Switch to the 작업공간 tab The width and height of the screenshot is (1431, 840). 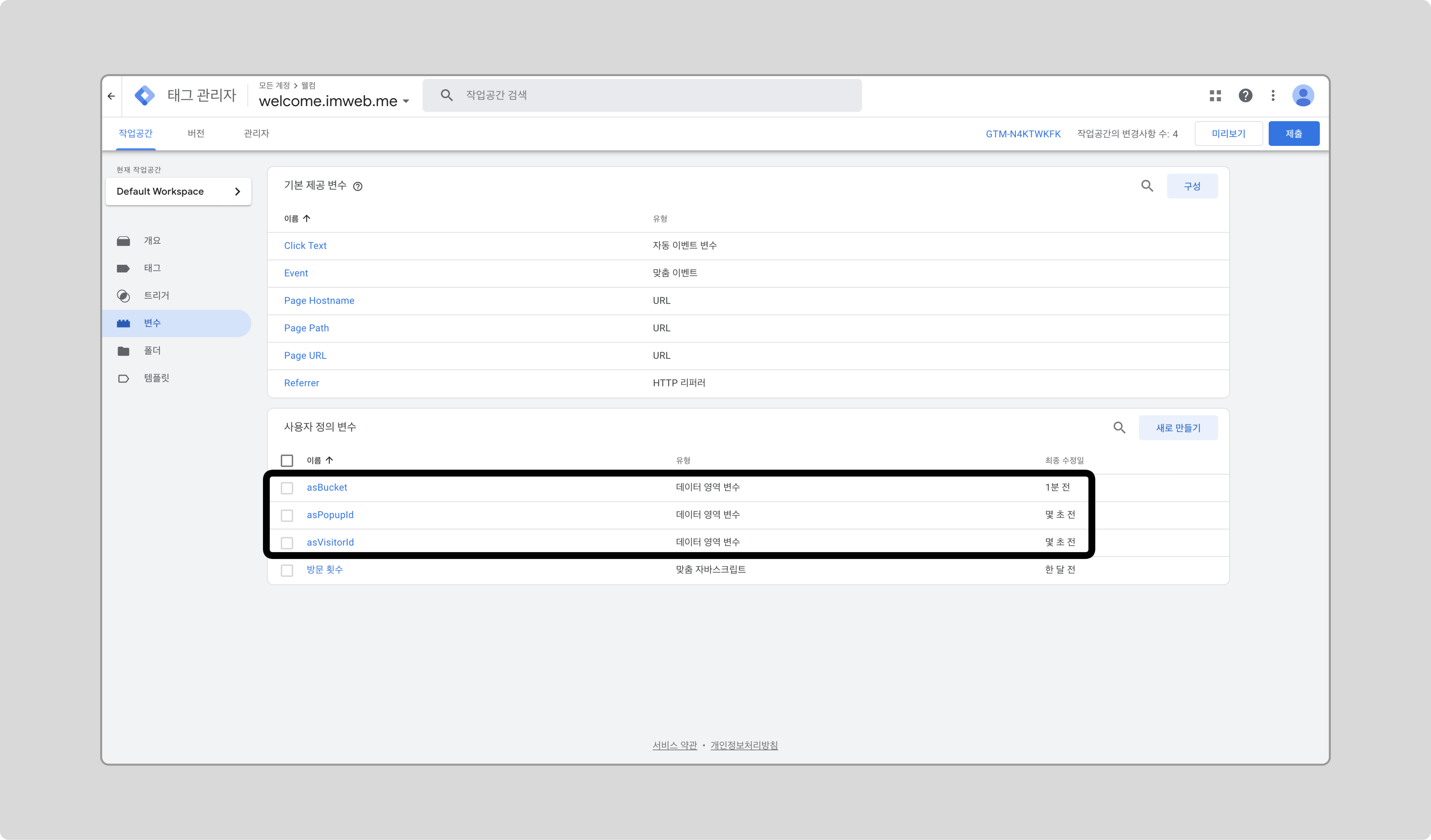pyautogui.click(x=136, y=133)
